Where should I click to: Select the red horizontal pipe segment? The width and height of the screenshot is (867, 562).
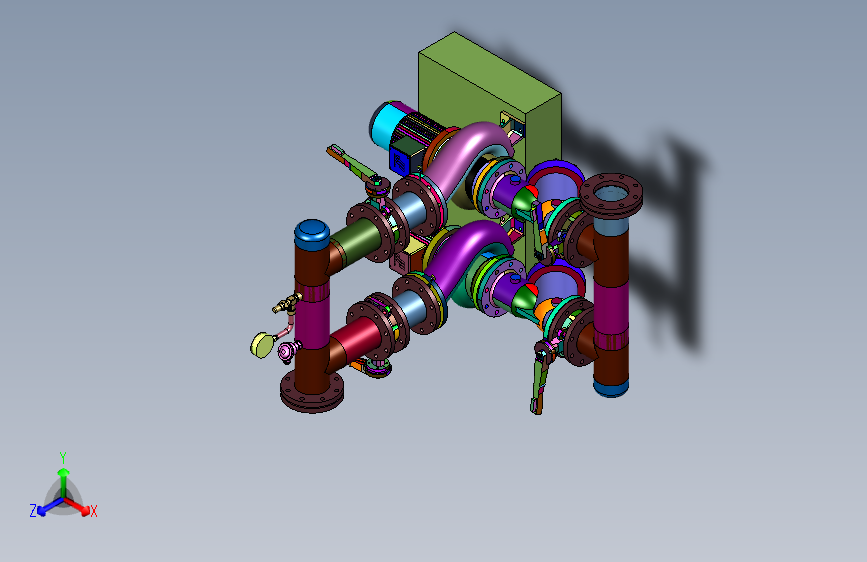pos(358,338)
